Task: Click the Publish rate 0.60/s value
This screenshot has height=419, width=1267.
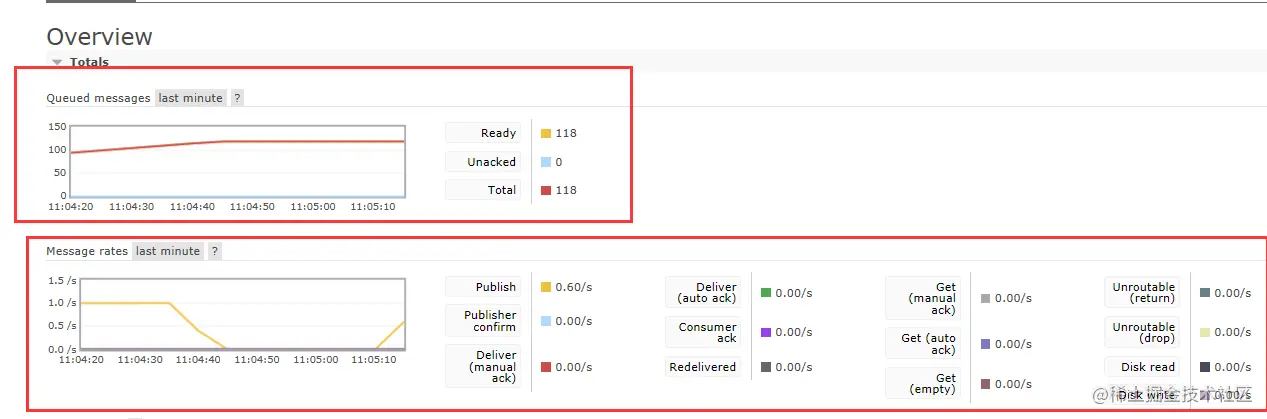Action: (x=574, y=287)
